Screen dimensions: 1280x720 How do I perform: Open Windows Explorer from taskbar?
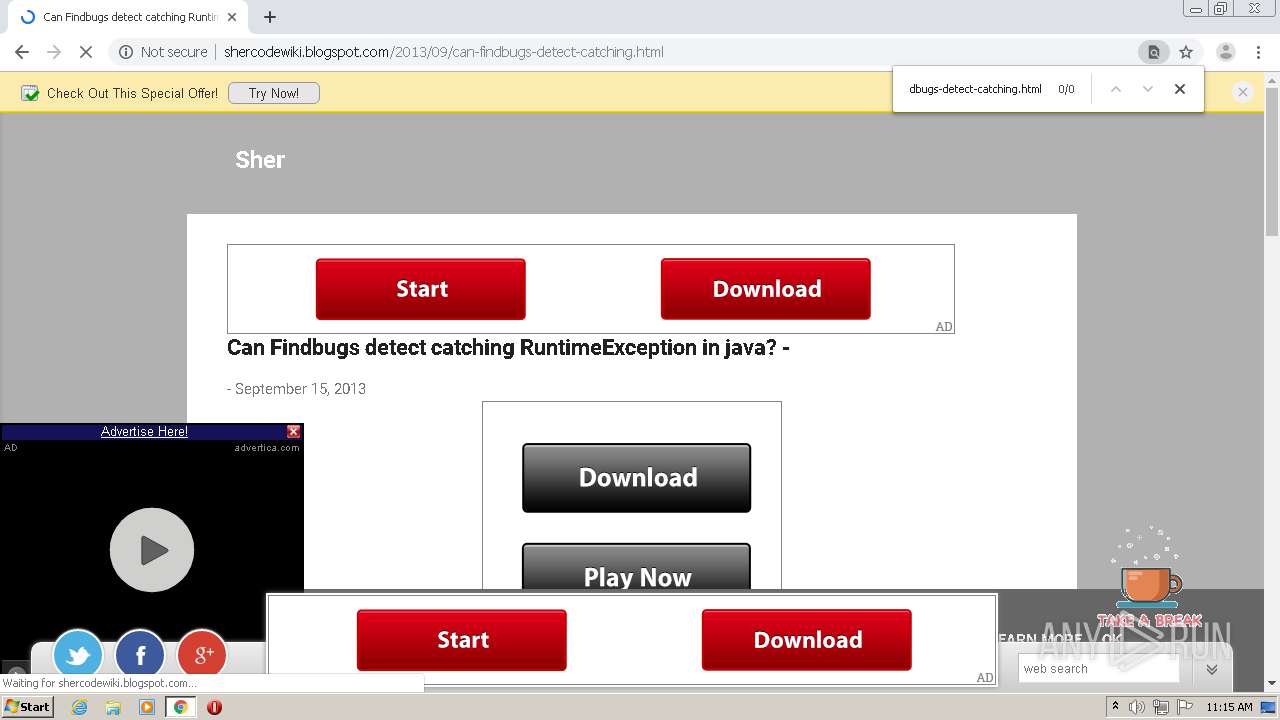point(113,707)
